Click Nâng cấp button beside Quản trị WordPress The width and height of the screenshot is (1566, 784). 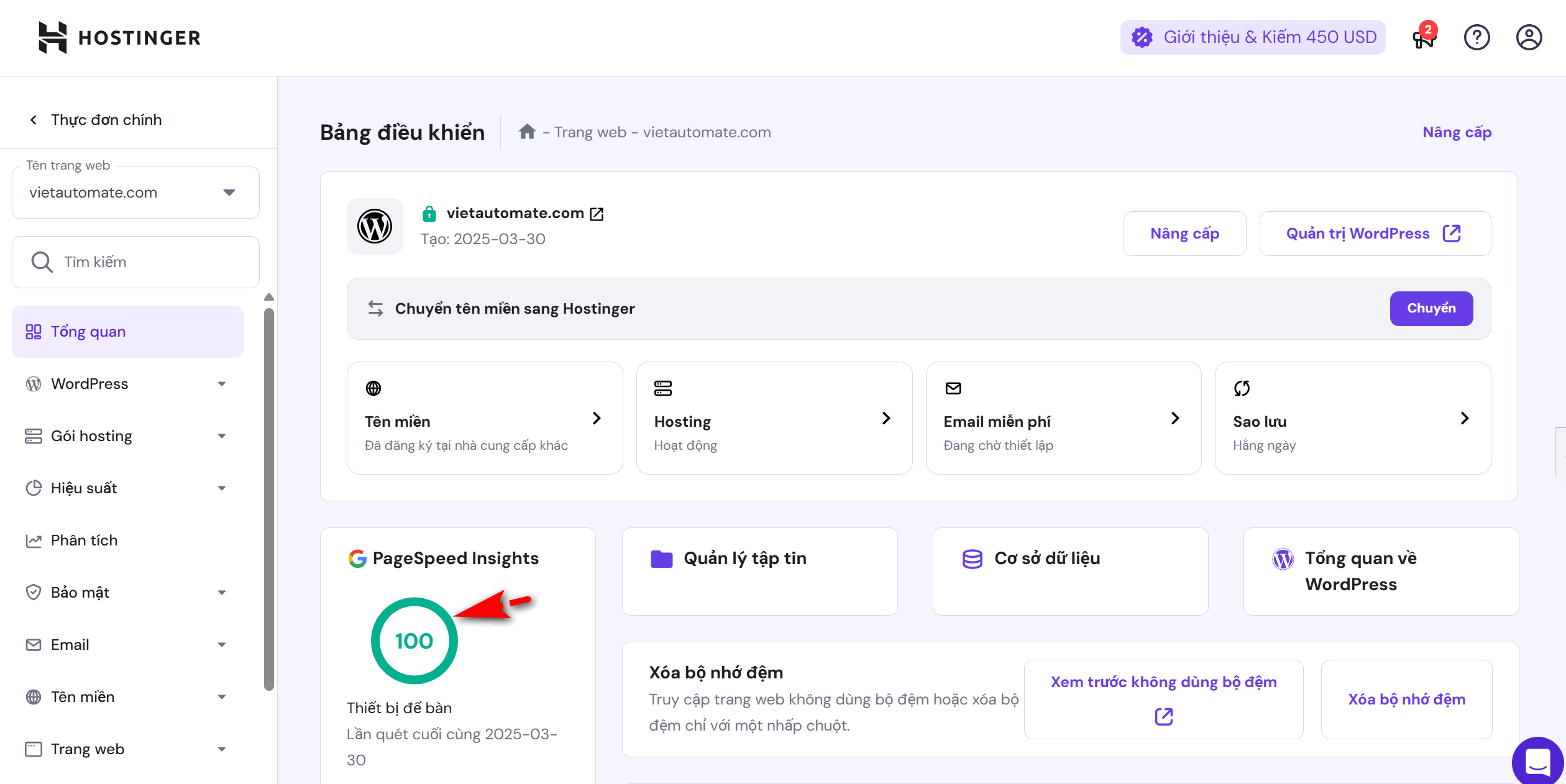point(1184,234)
